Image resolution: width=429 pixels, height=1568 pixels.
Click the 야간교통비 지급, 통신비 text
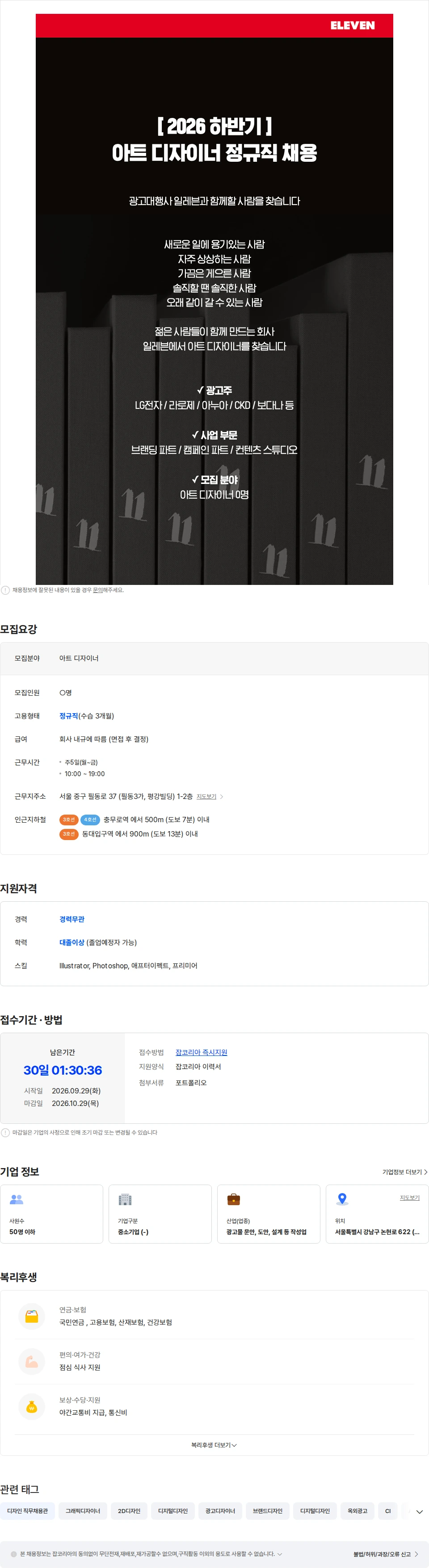coord(93,1412)
